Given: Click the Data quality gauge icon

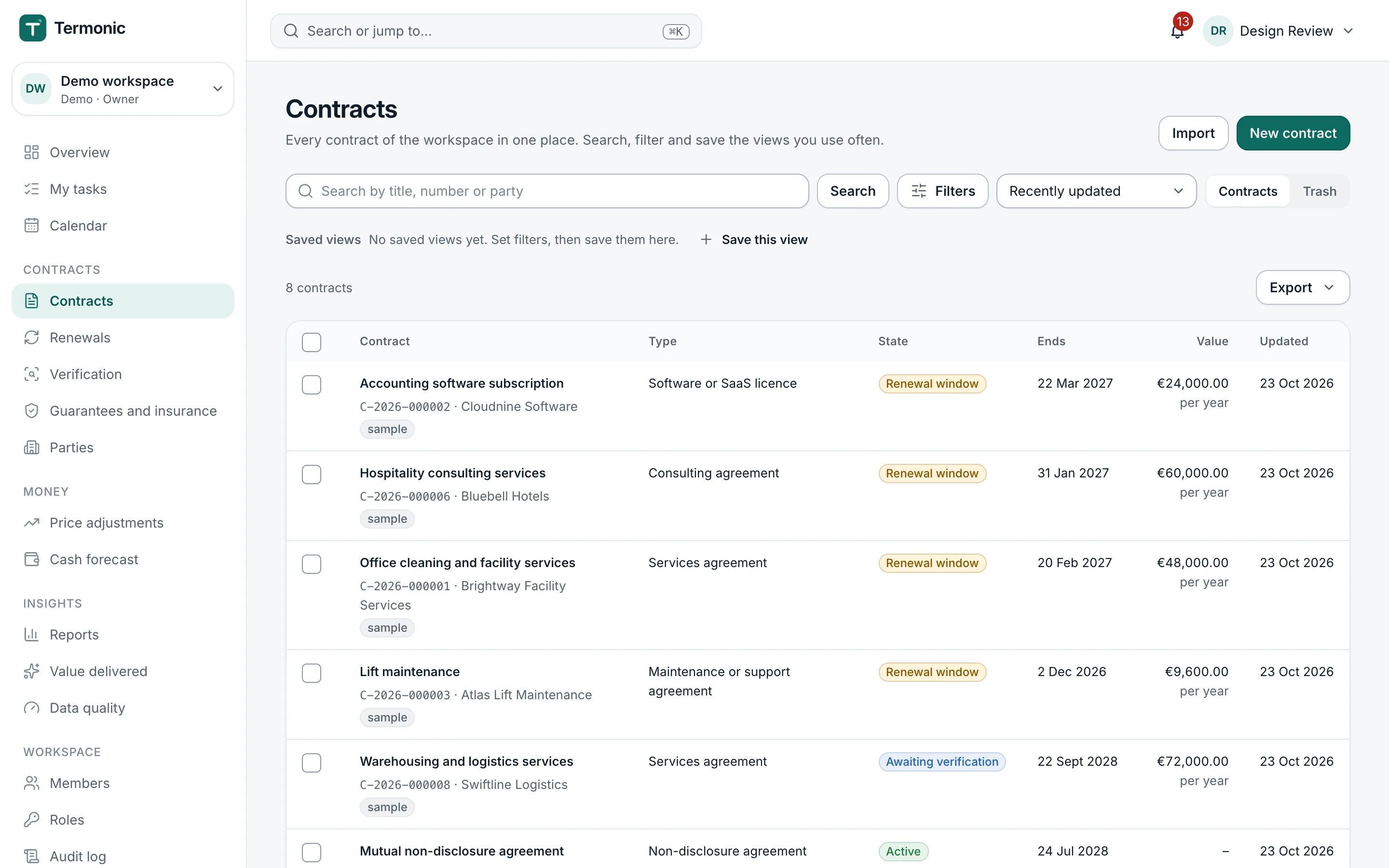Looking at the screenshot, I should [31, 708].
